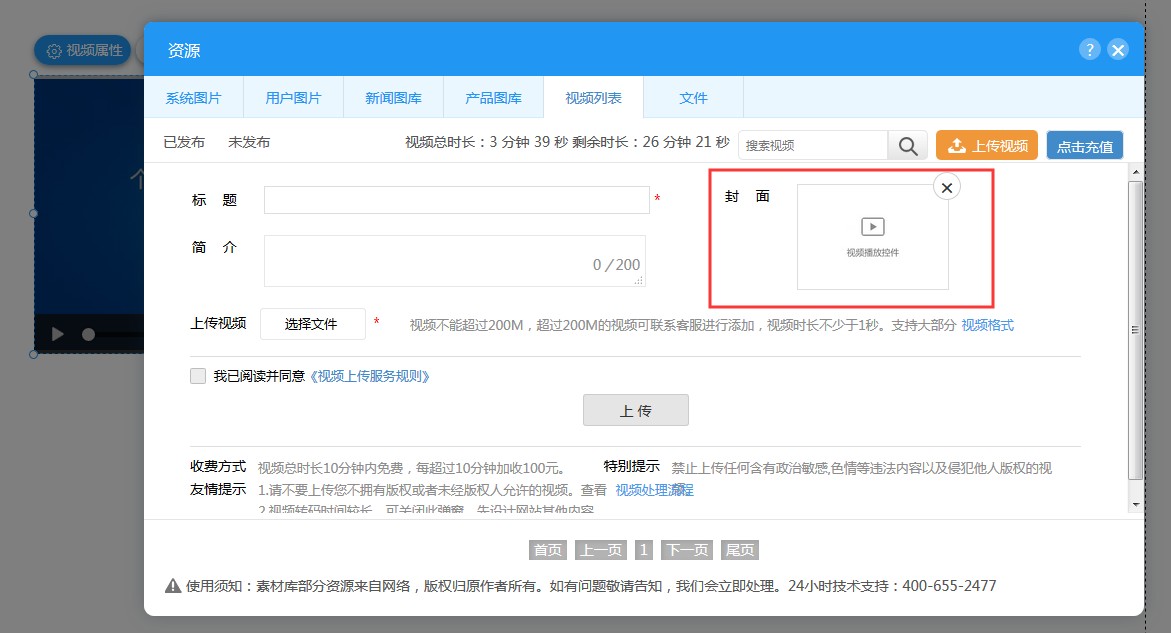Show 未发布 videos filter
The image size is (1171, 633).
(249, 143)
